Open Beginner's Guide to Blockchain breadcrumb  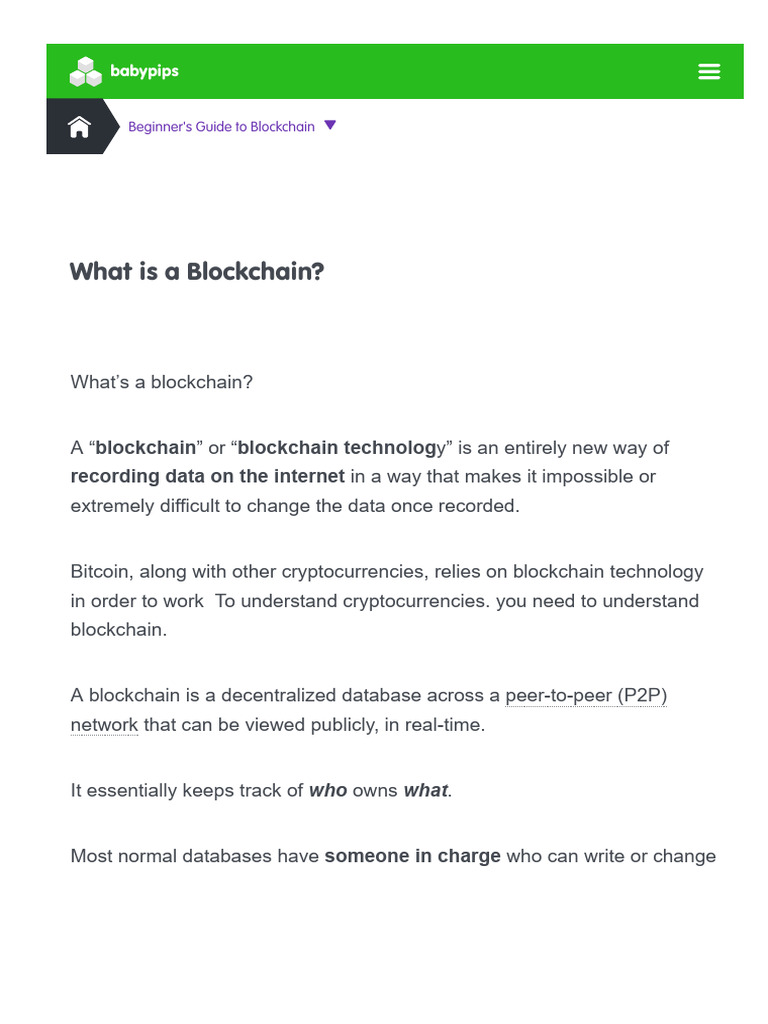pyautogui.click(x=221, y=127)
